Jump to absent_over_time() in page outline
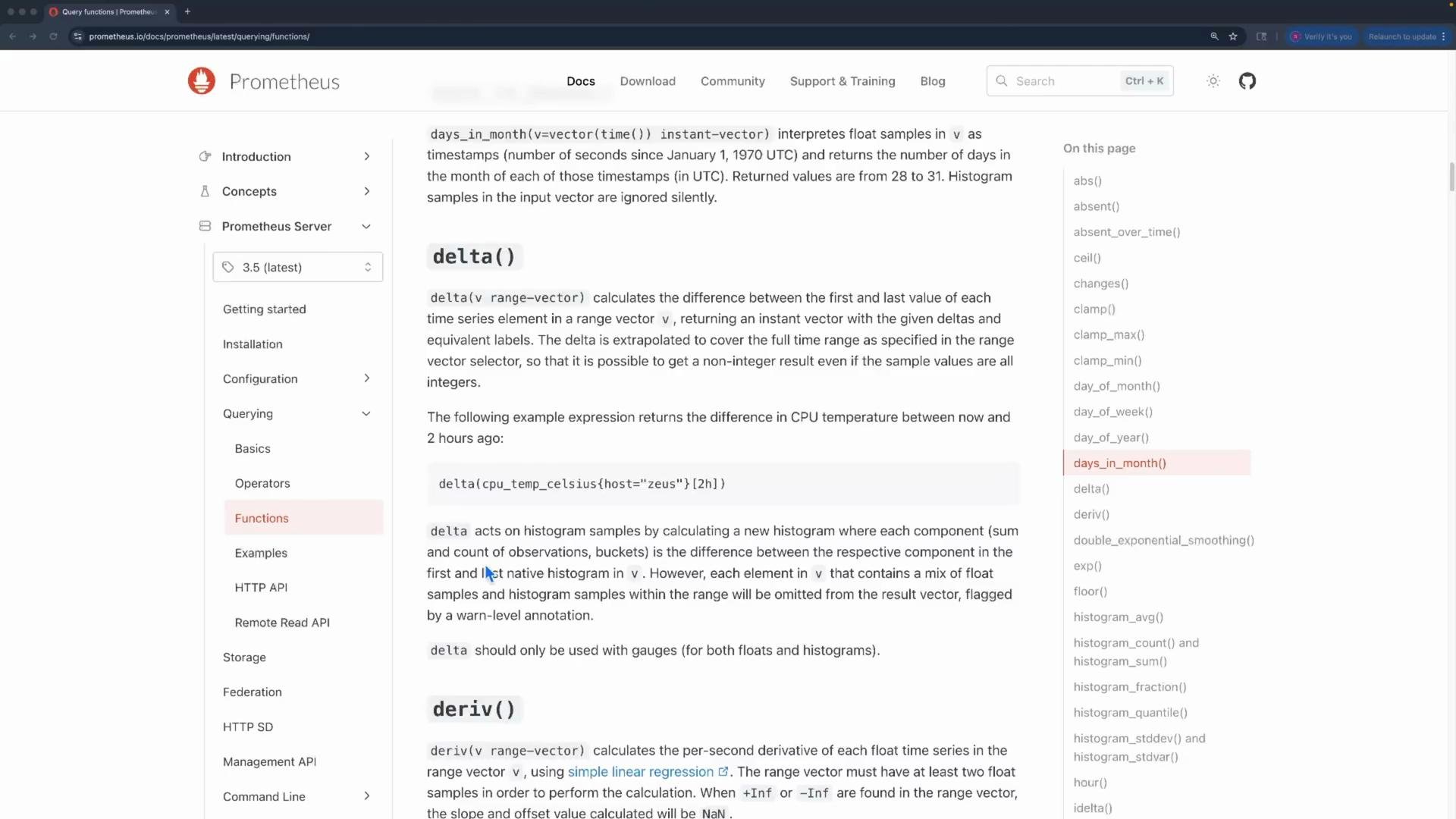The height and width of the screenshot is (819, 1456). tap(1127, 232)
